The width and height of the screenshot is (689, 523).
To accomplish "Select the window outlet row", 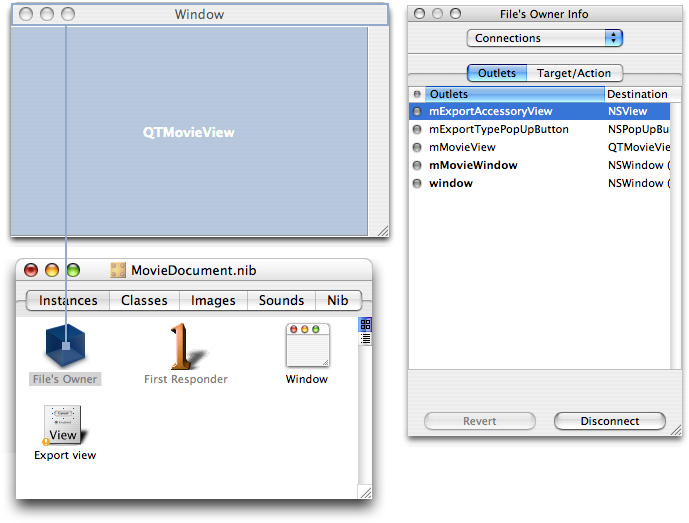I will (x=540, y=183).
